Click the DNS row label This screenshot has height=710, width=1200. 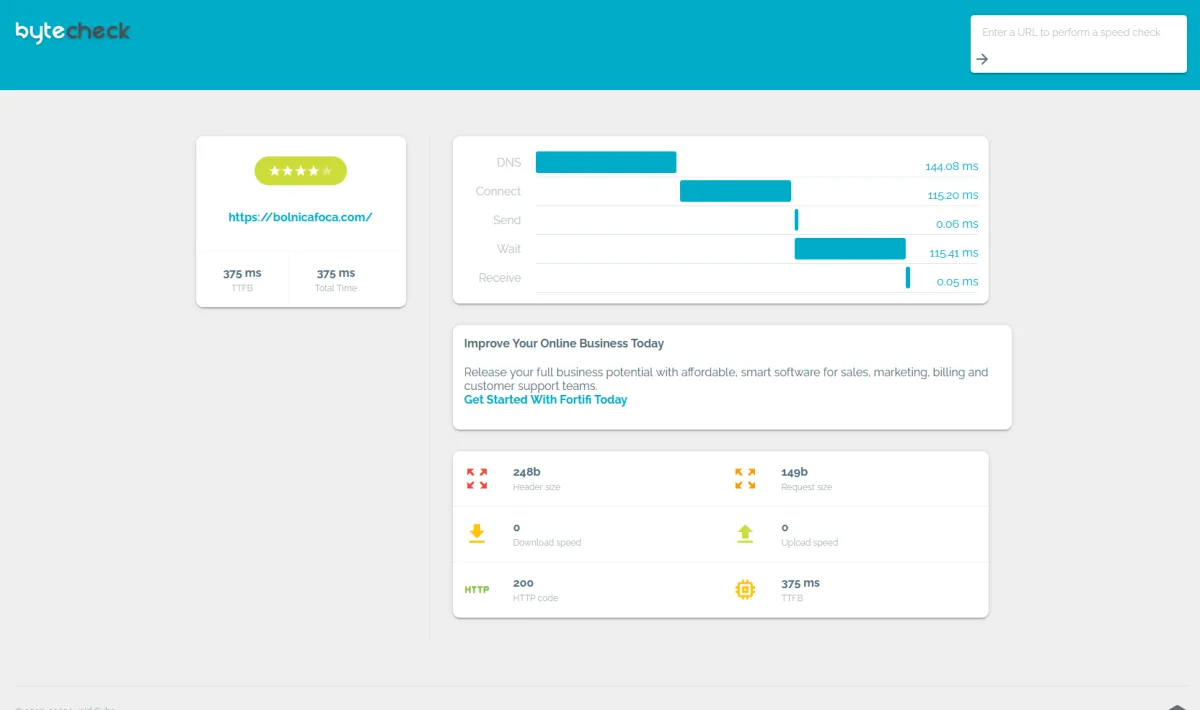509,162
